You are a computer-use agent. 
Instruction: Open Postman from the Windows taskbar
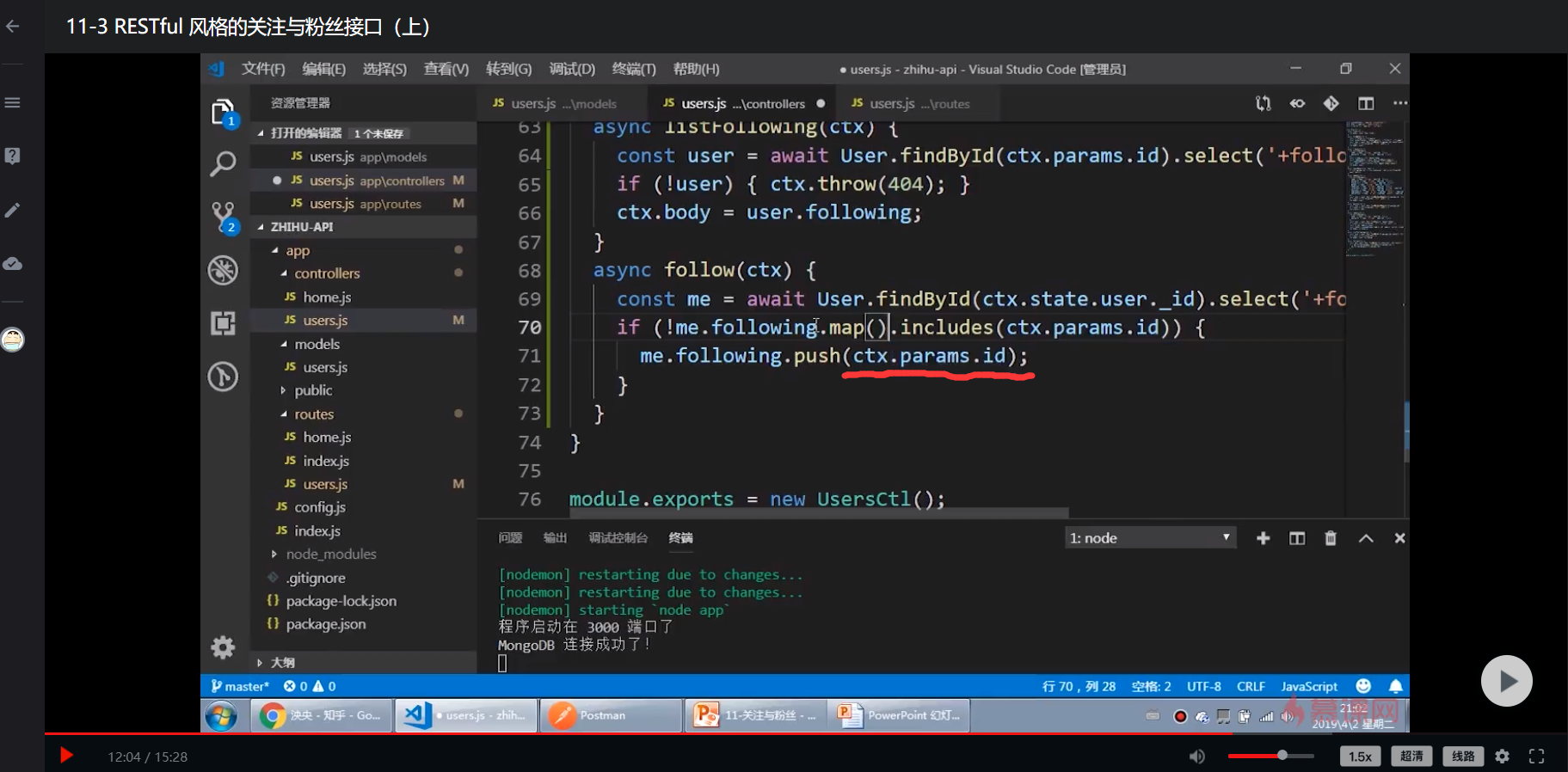602,715
